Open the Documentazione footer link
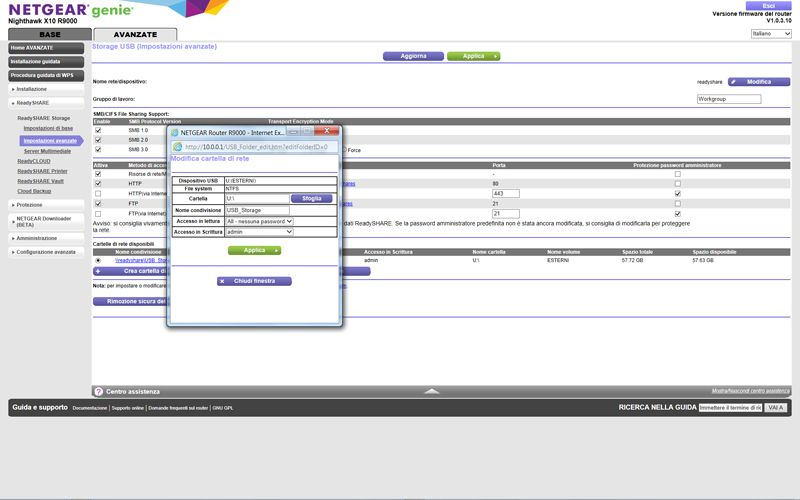800x500 pixels. (90, 408)
